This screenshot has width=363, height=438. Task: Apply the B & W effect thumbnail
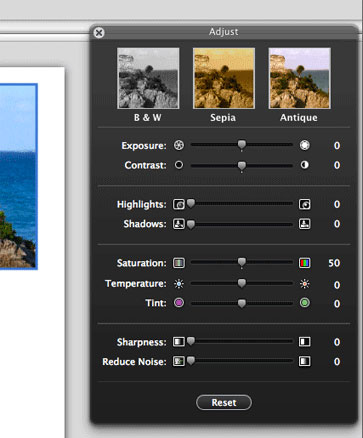[148, 78]
